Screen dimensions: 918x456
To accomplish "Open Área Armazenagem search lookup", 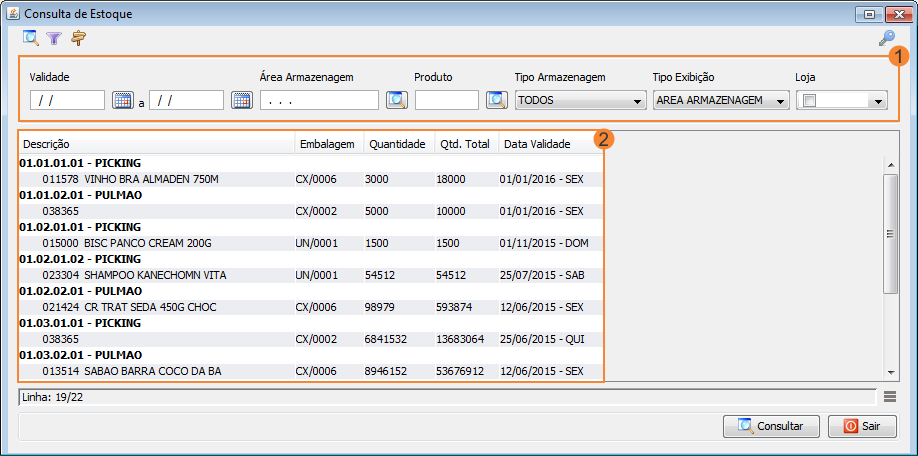I will 396,100.
